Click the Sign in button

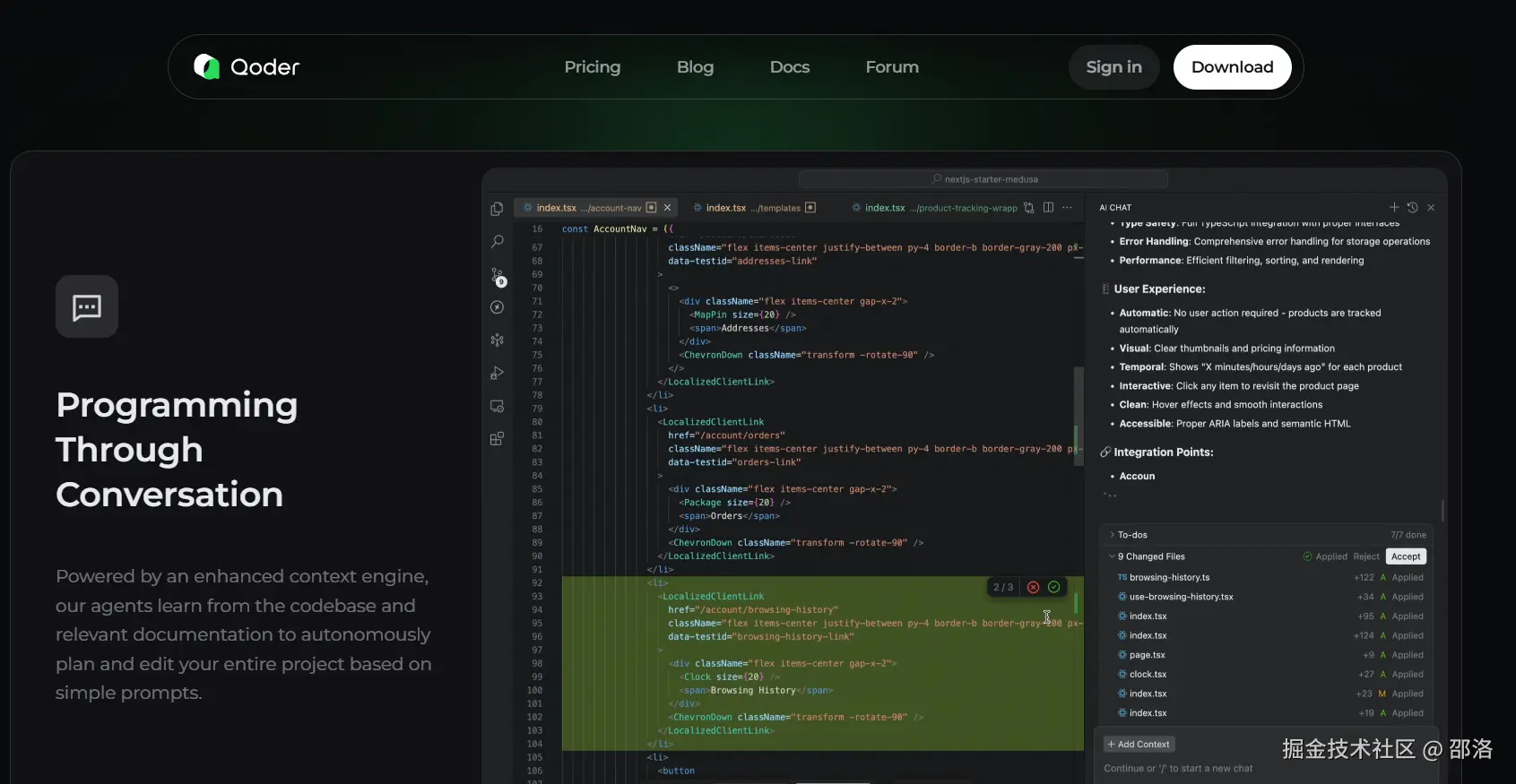point(1114,67)
